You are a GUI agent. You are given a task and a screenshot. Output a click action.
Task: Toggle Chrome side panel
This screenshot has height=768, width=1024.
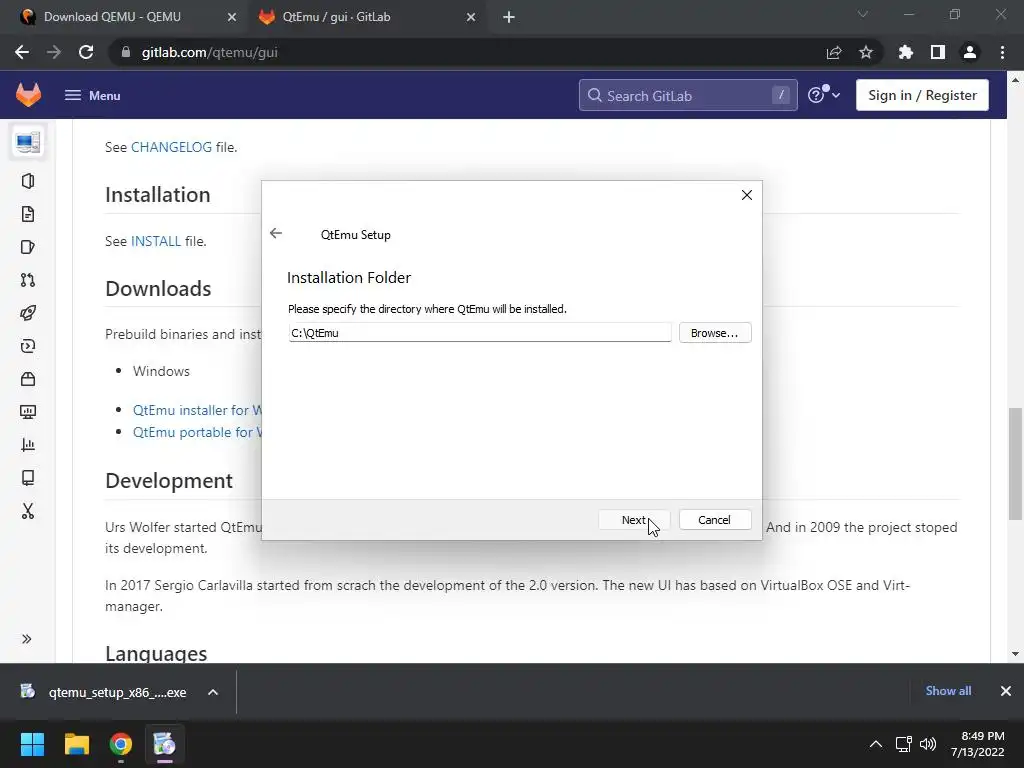938,52
